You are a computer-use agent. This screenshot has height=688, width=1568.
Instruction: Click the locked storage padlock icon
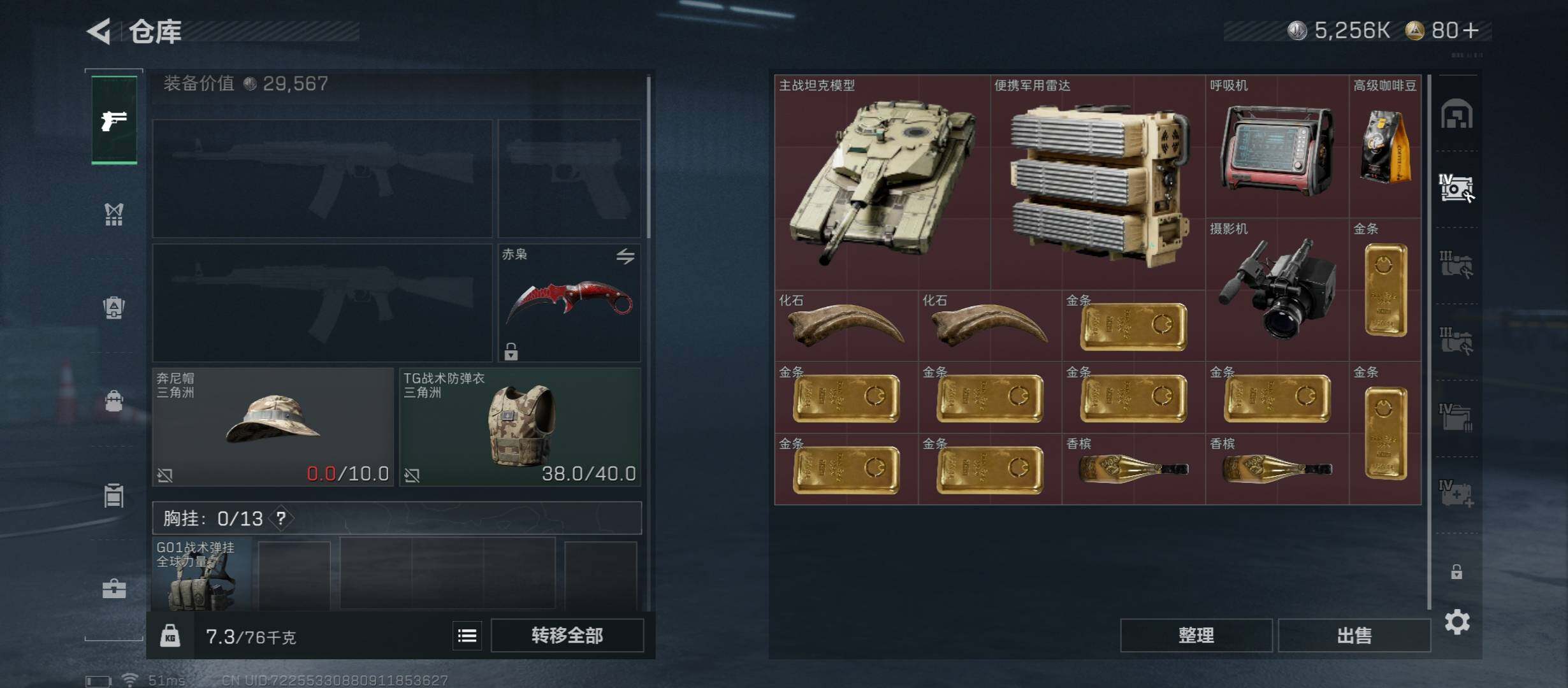[1456, 571]
